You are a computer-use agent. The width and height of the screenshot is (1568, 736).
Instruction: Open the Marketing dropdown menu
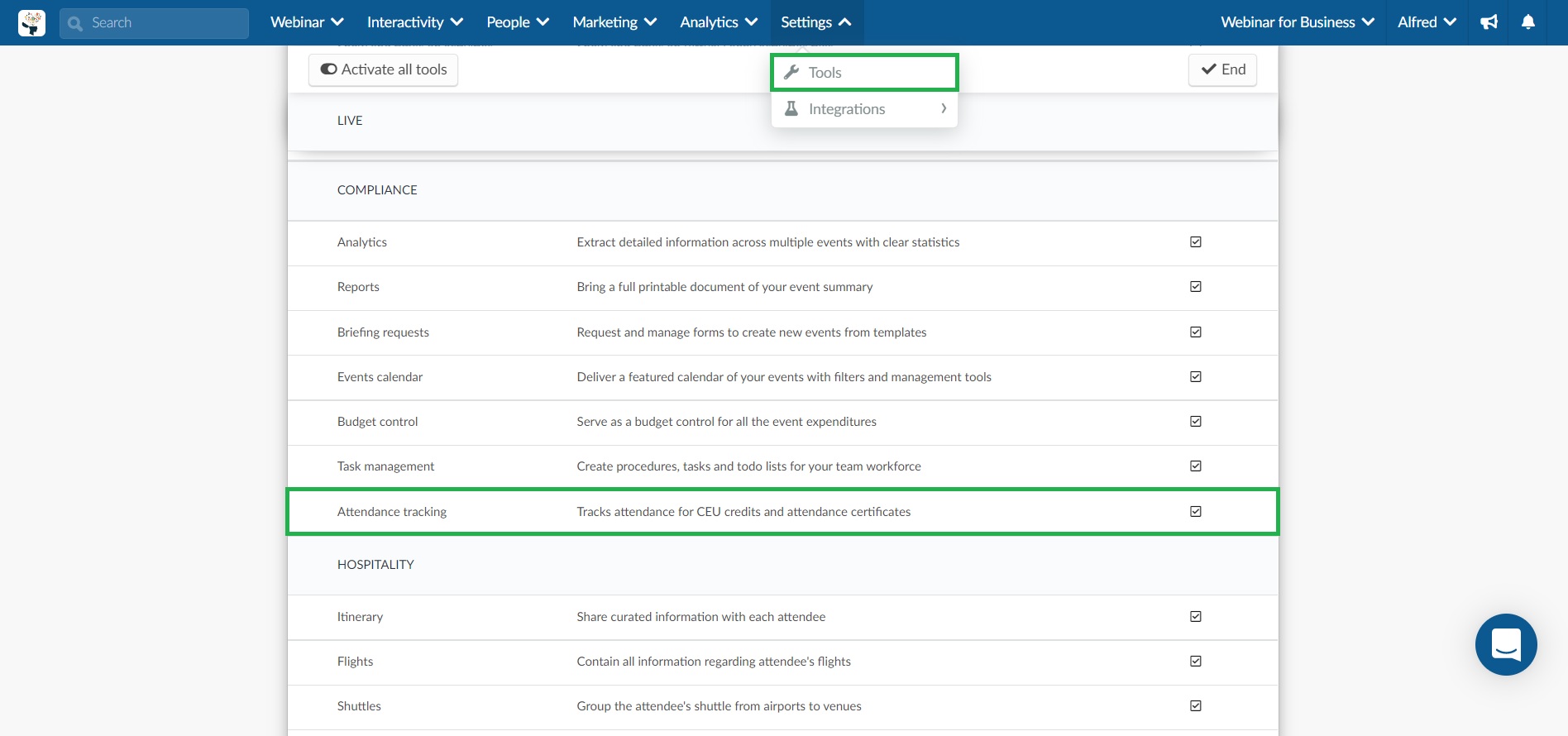click(x=614, y=22)
